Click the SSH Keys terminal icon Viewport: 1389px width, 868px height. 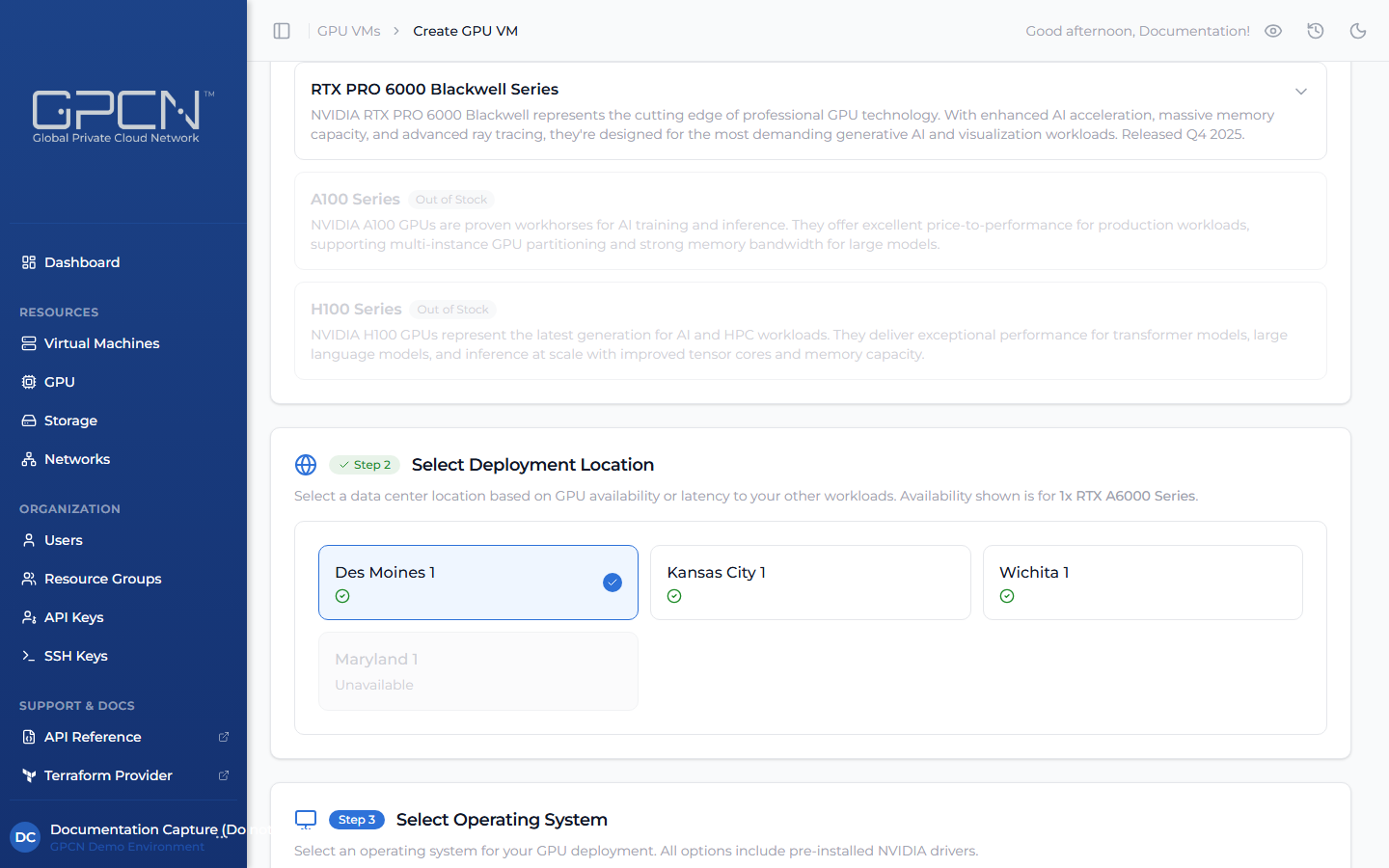point(29,656)
